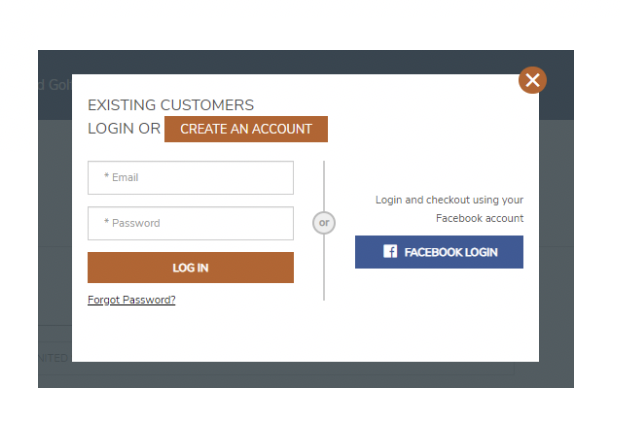Click the vertical divider line above "or"
Screen dimensions: 620x432
tap(324, 186)
